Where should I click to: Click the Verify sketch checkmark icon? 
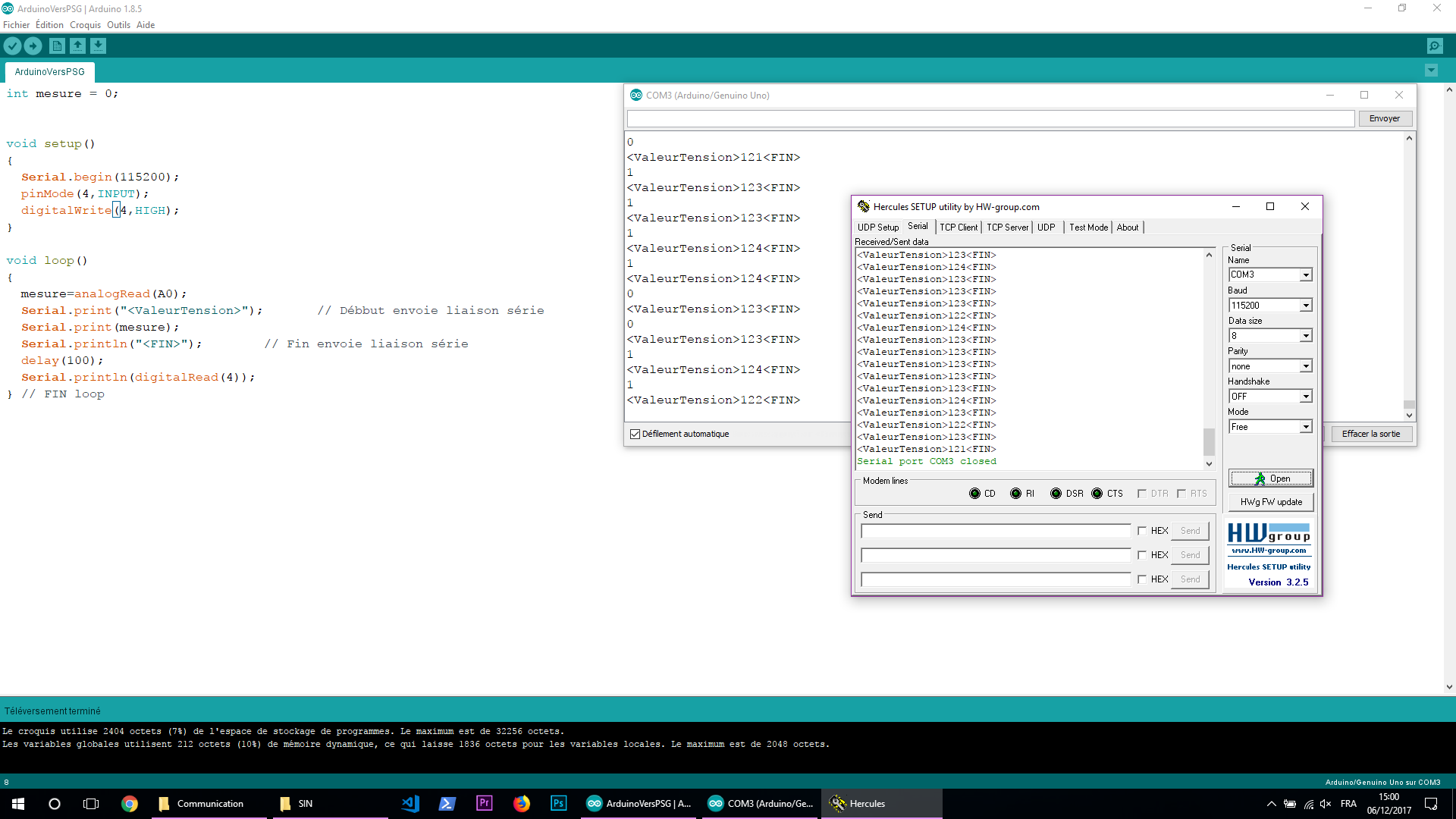[12, 46]
